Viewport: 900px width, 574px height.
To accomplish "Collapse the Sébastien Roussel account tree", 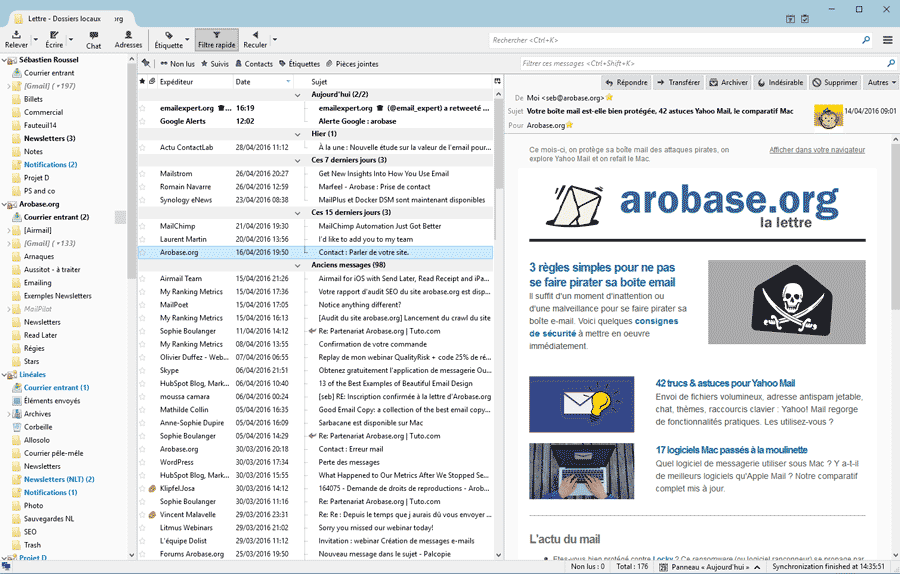I will point(4,60).
